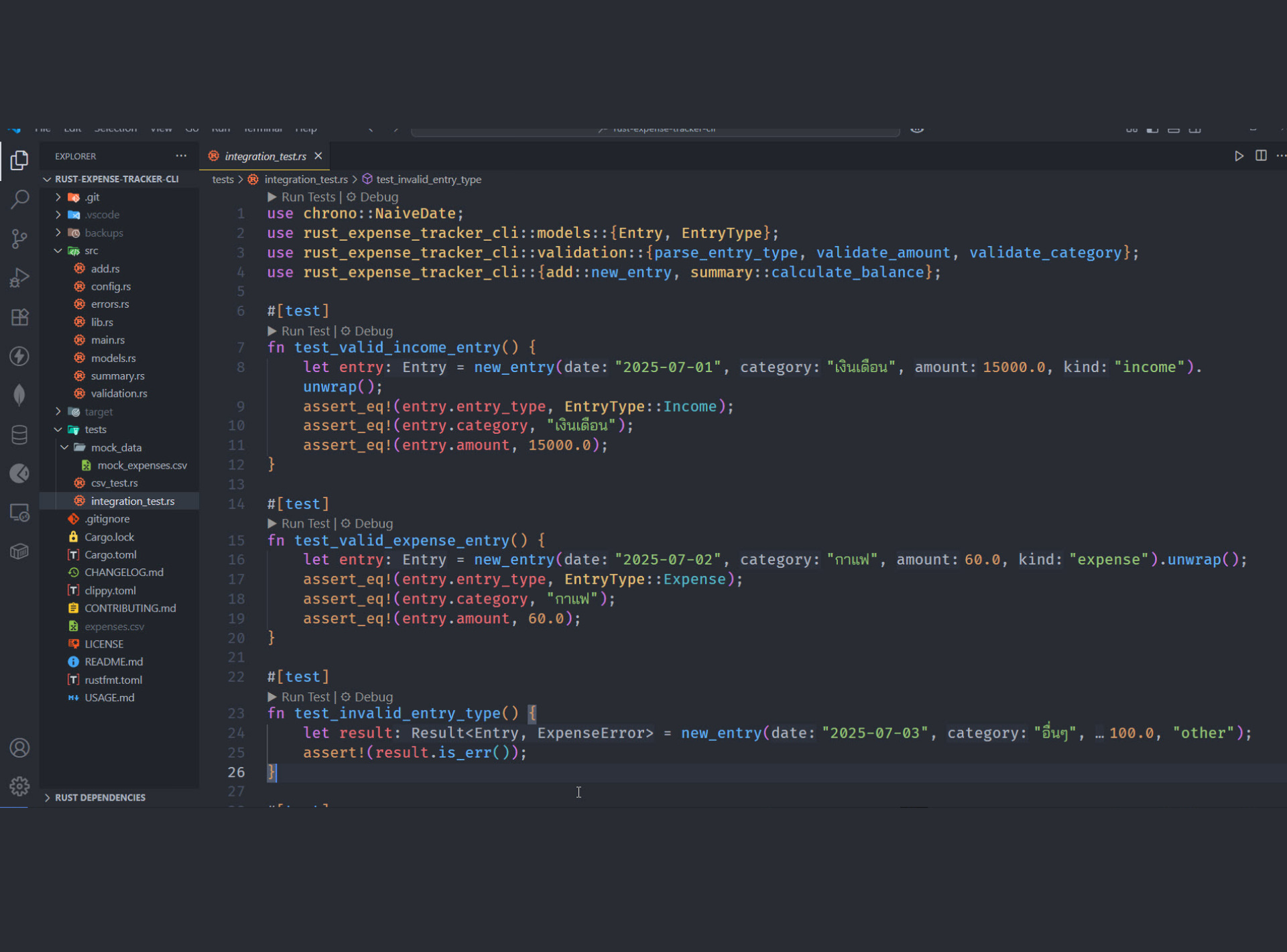Open the database activity bar icon

(x=19, y=434)
